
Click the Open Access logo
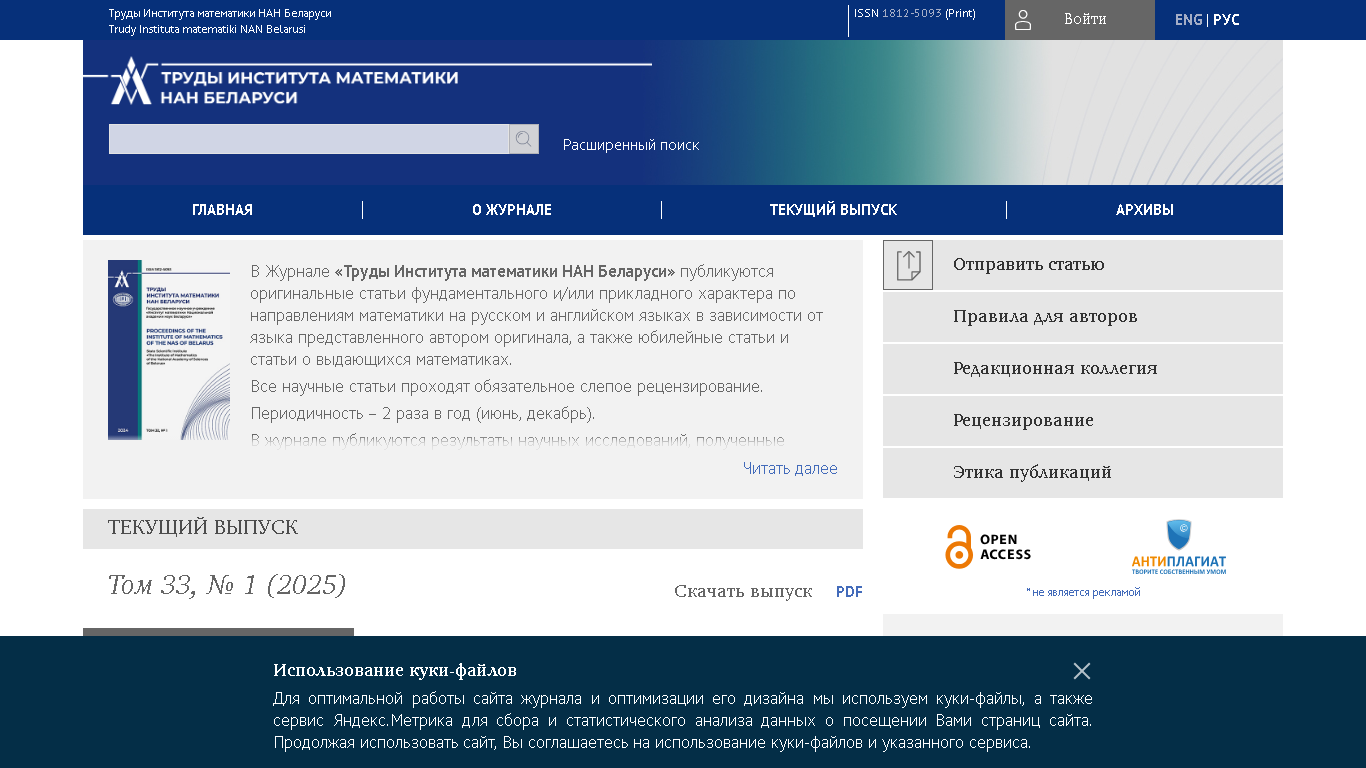[x=988, y=547]
